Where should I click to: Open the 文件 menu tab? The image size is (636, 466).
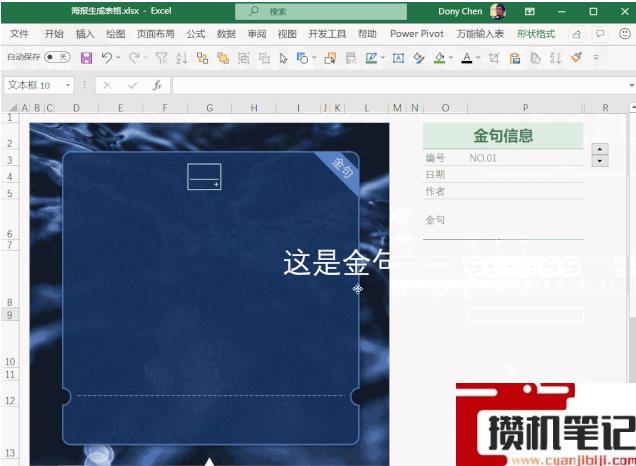coord(19,34)
